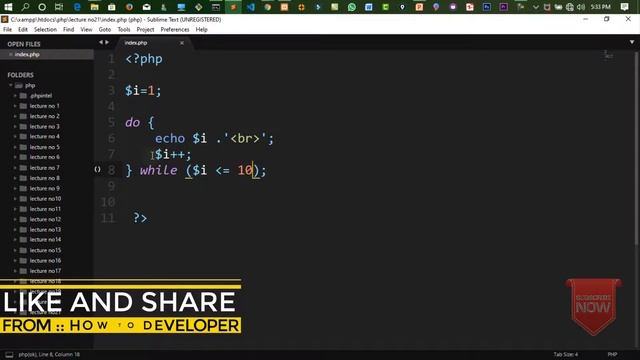Select lecture no13 folder
Viewport: 640px width, 360px height.
click(45, 229)
